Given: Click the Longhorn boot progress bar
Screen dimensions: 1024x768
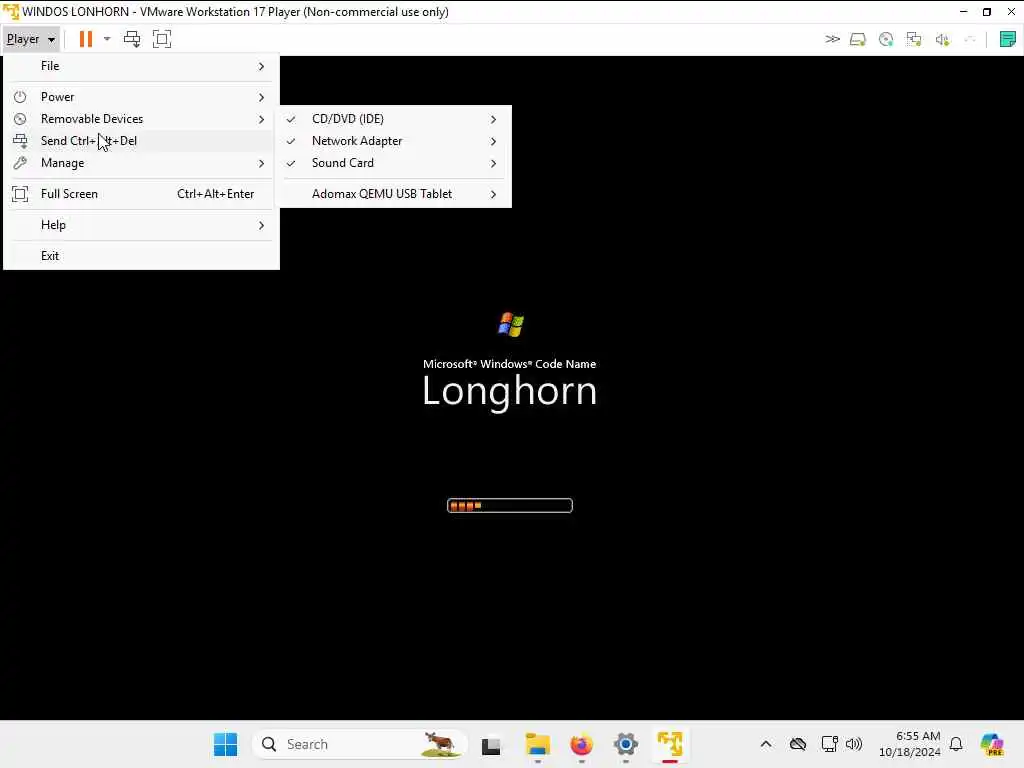Looking at the screenshot, I should (509, 505).
